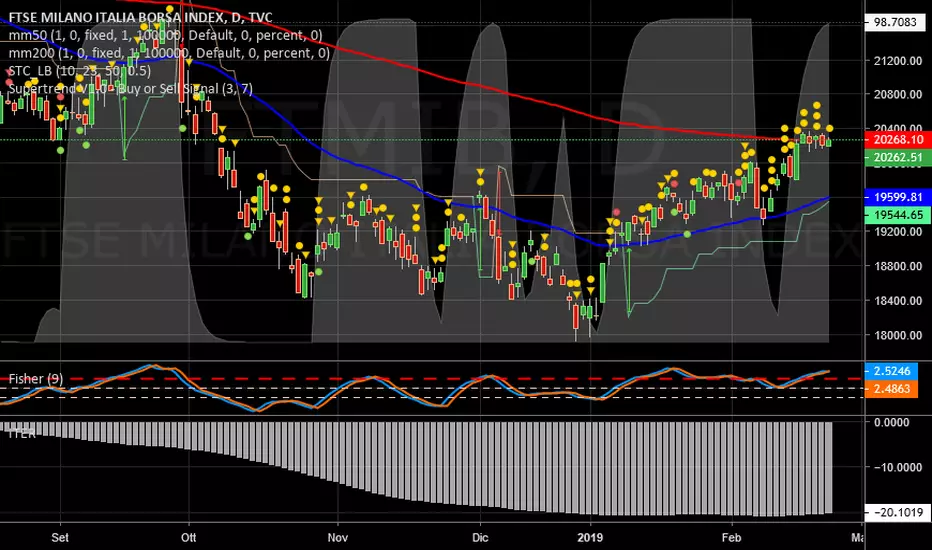Click the blue price label 19599.81
The width and height of the screenshot is (932, 550).
(898, 197)
